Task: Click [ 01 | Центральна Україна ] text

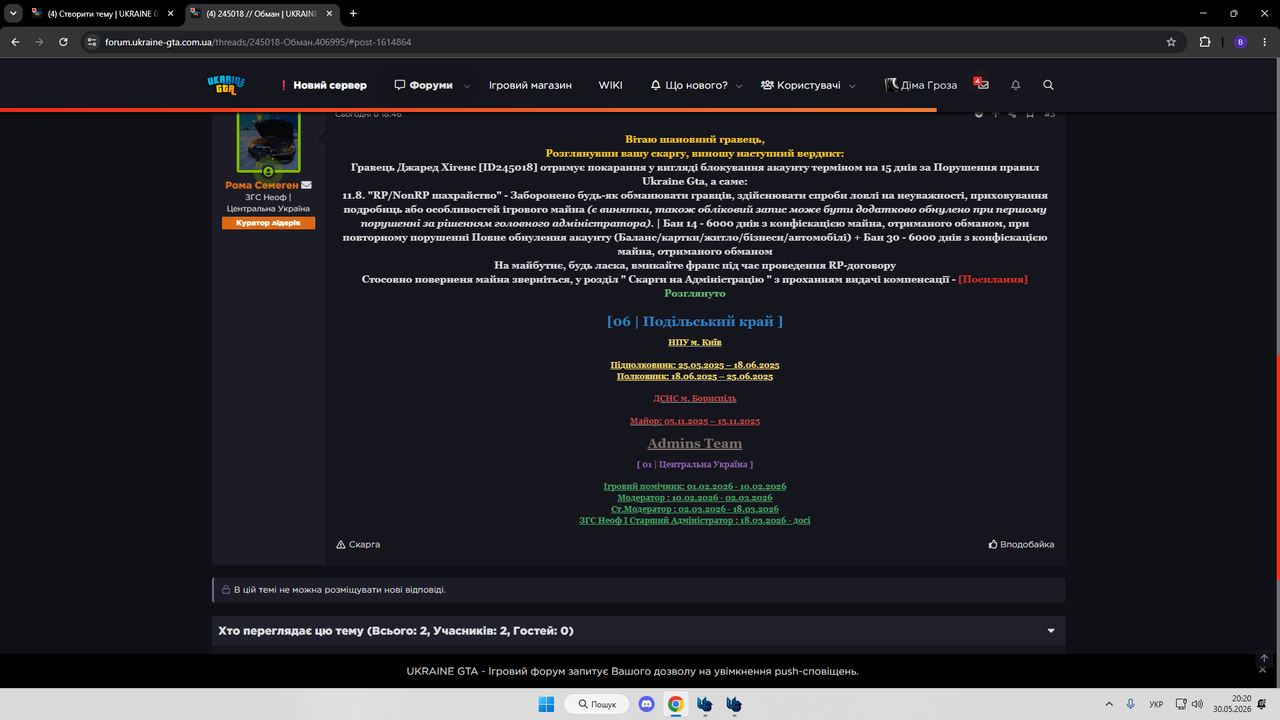Action: click(695, 465)
